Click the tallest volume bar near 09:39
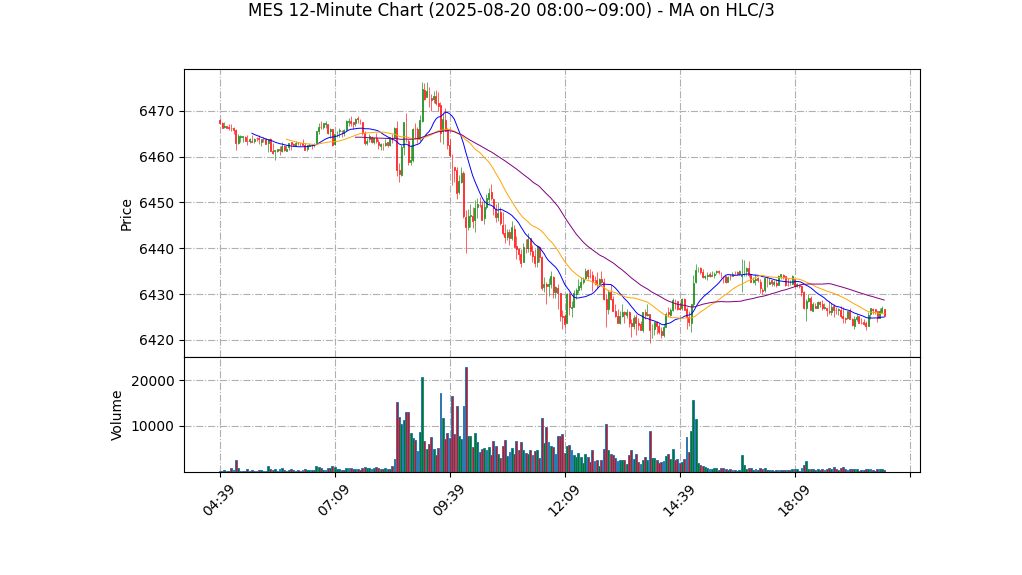This screenshot has height=575, width=1022. point(466,419)
